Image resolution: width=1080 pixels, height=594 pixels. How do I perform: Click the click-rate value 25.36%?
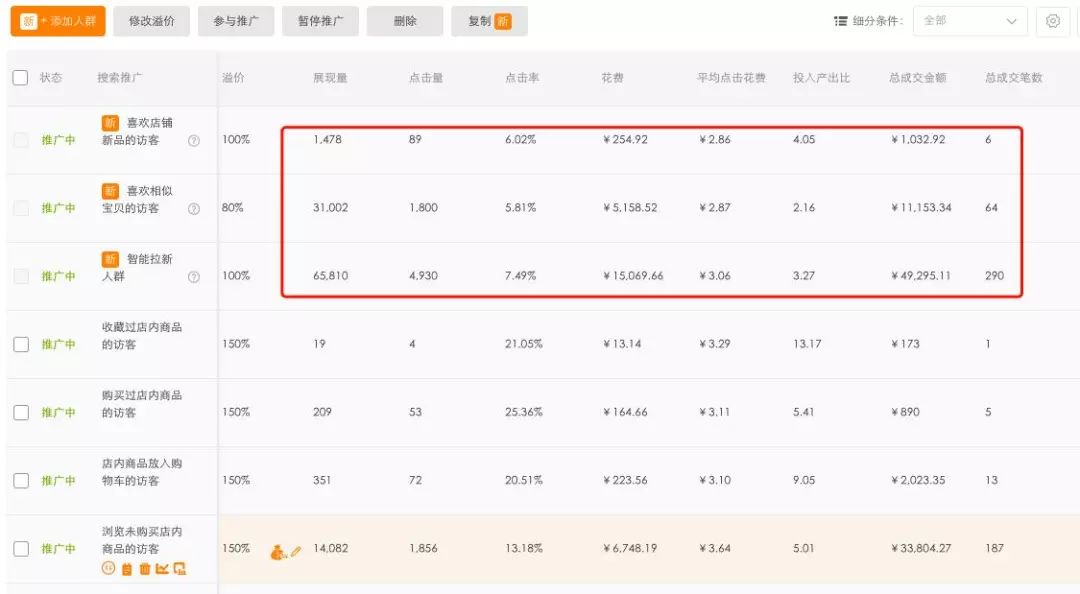(523, 412)
